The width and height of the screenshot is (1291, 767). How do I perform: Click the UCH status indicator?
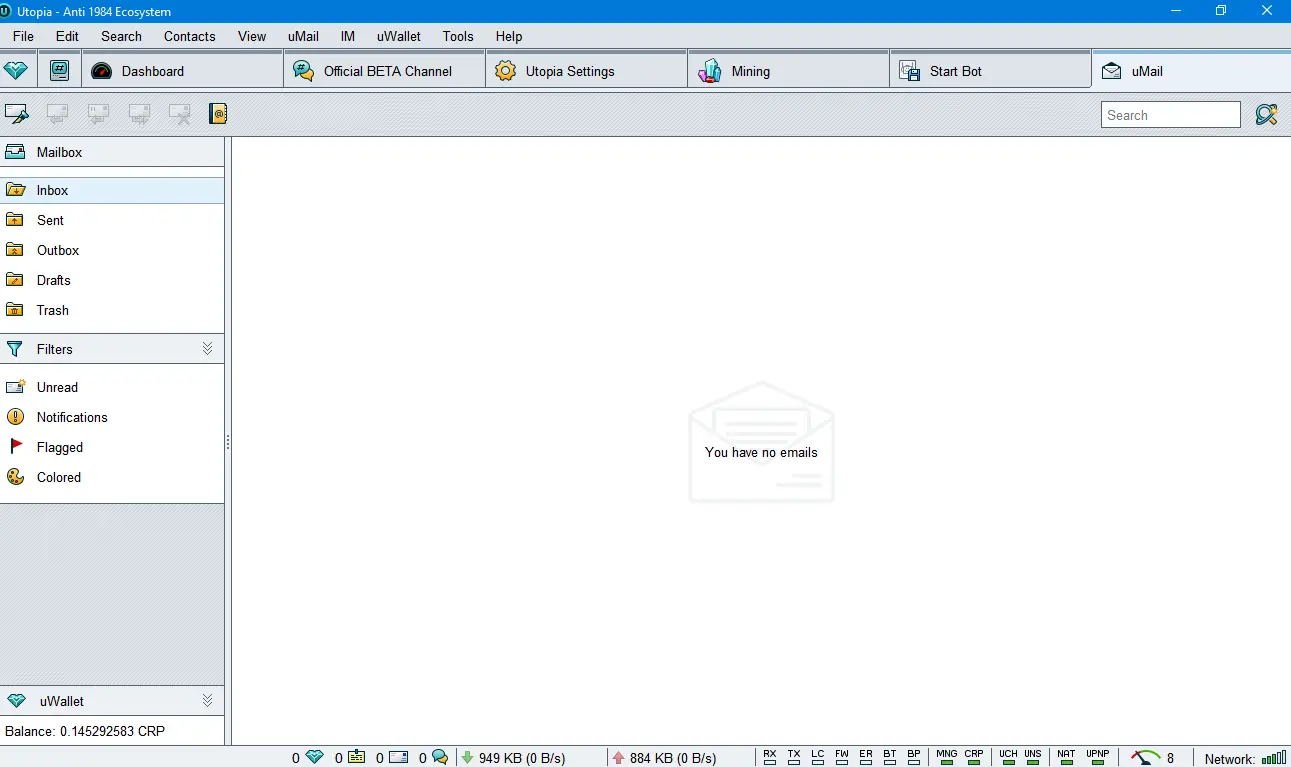click(1008, 757)
